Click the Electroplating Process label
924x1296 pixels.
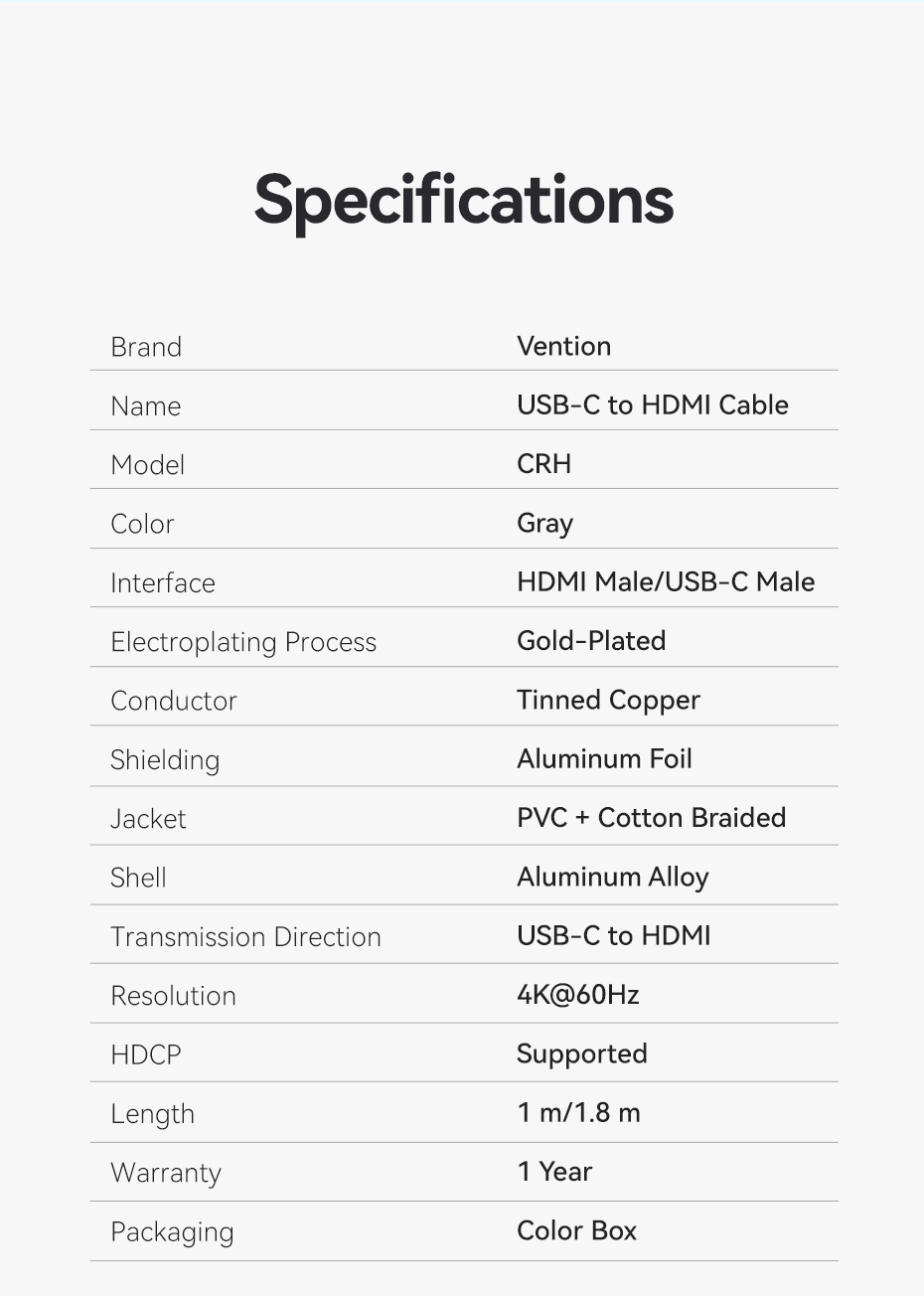click(243, 642)
